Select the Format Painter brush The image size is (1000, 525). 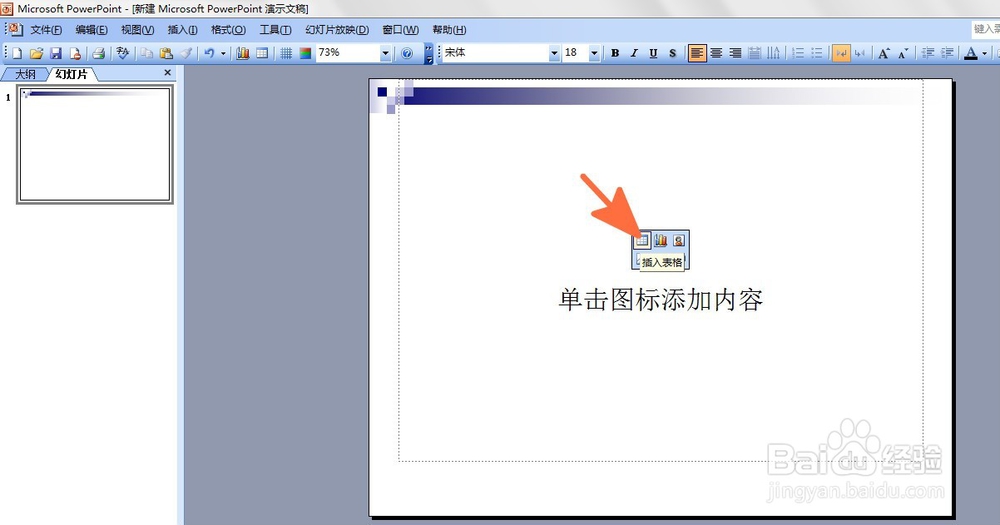186,53
